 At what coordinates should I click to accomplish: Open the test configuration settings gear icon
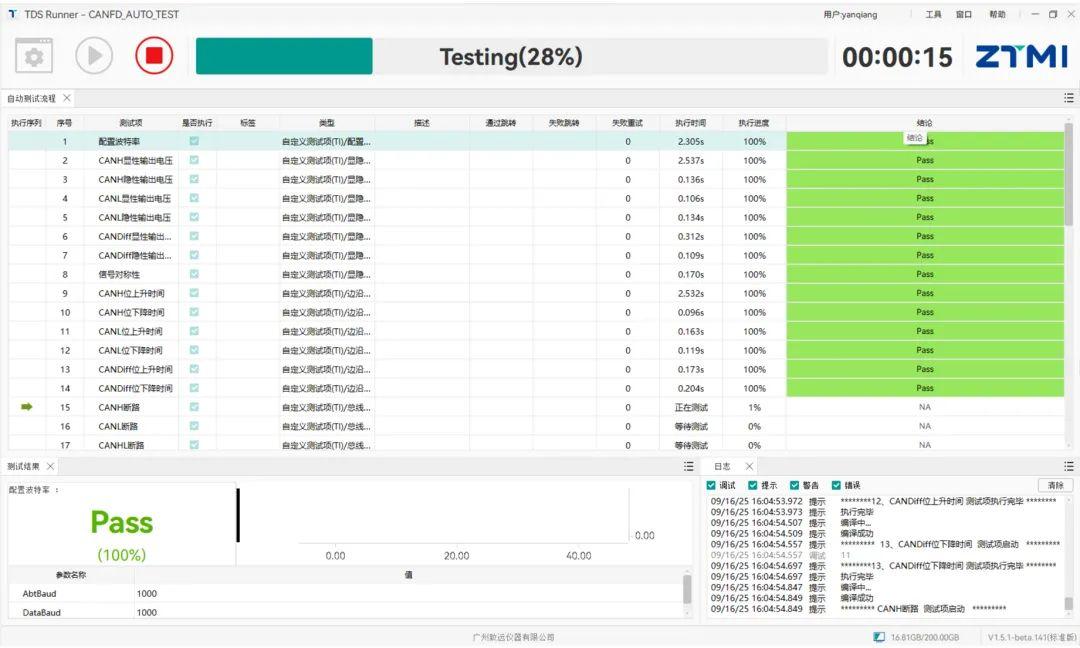(33, 55)
